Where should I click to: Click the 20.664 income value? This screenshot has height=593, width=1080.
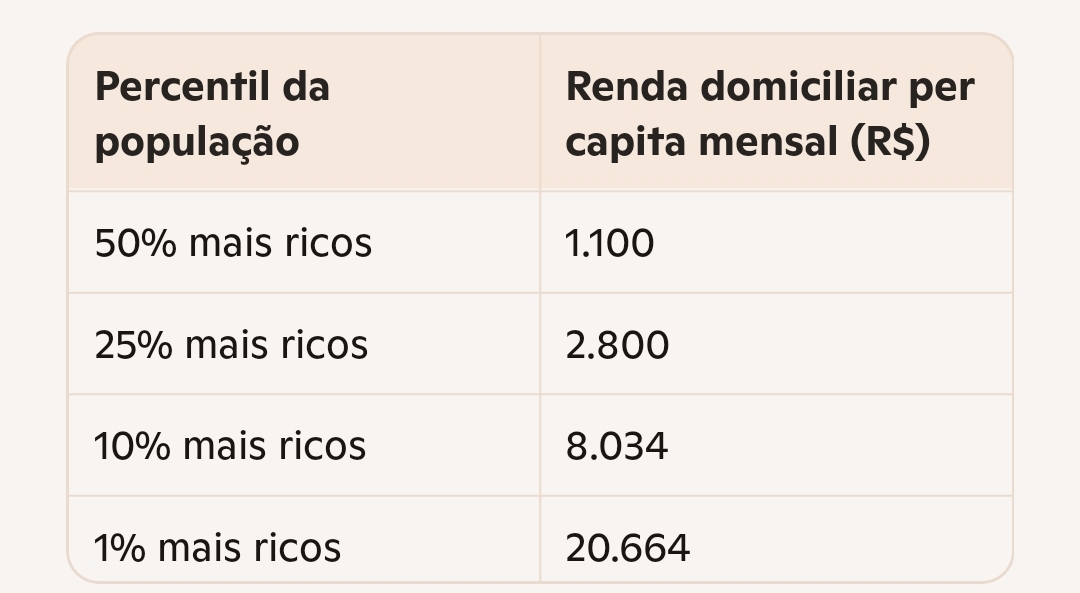(627, 548)
